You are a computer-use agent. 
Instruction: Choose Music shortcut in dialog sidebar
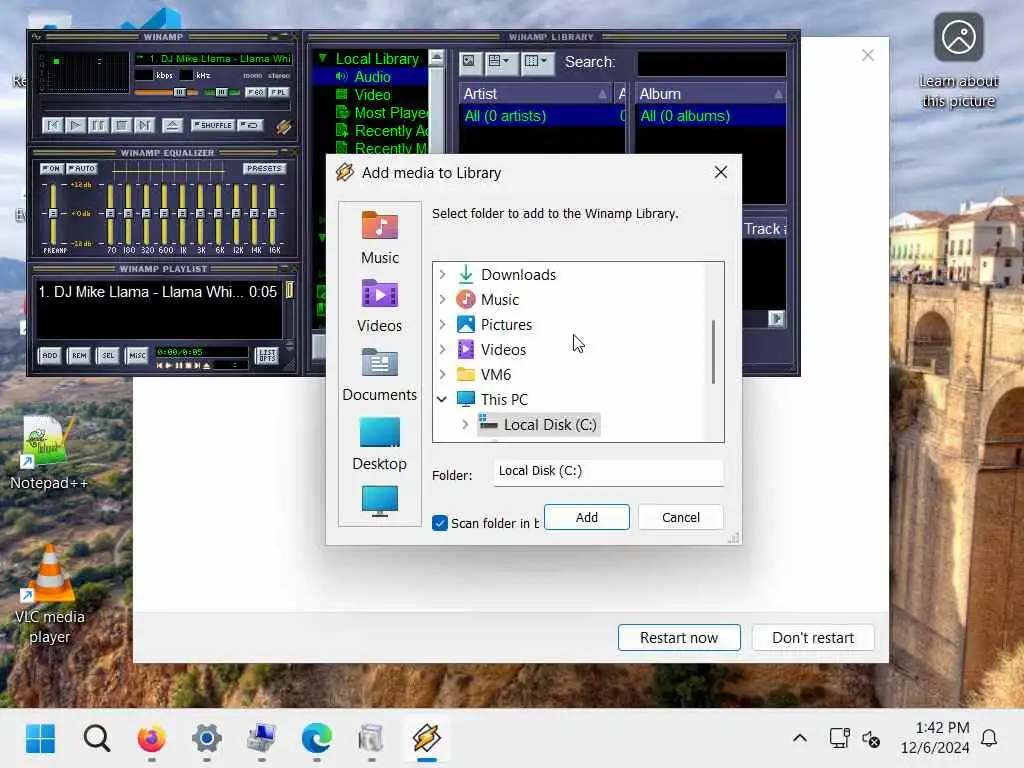click(379, 238)
